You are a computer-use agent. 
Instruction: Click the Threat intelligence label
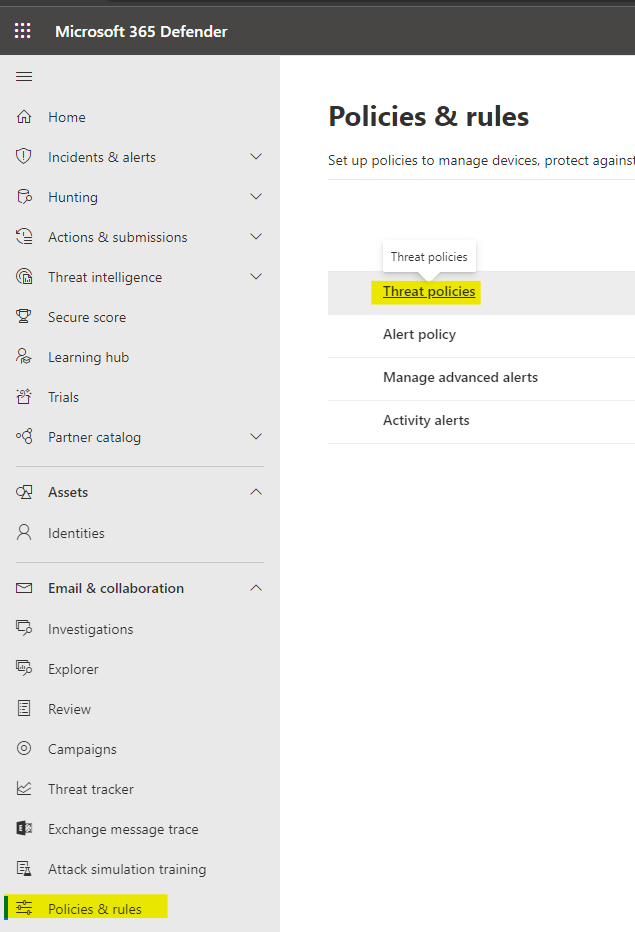[x=105, y=277]
